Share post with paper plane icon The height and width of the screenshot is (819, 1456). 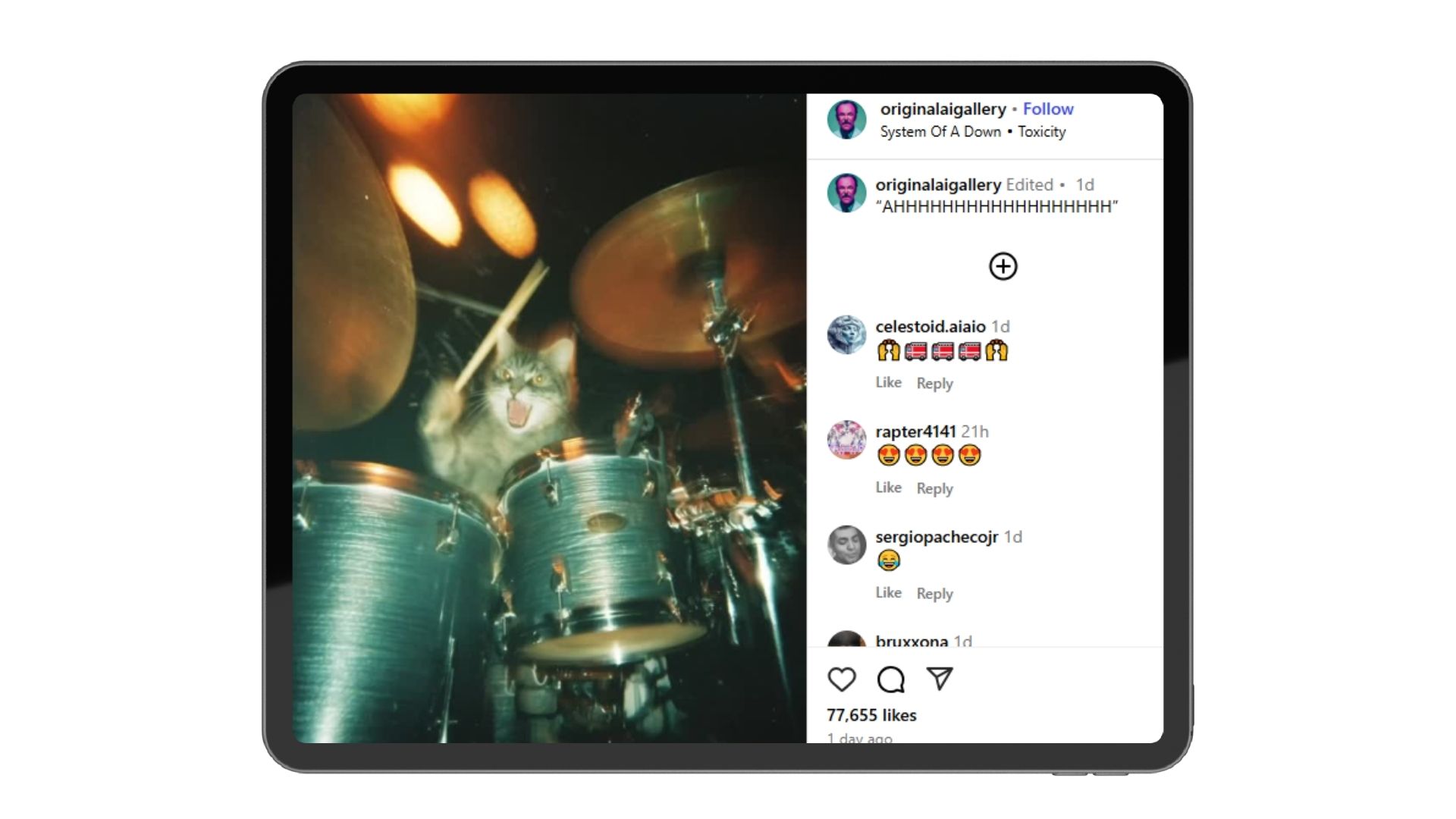940,678
